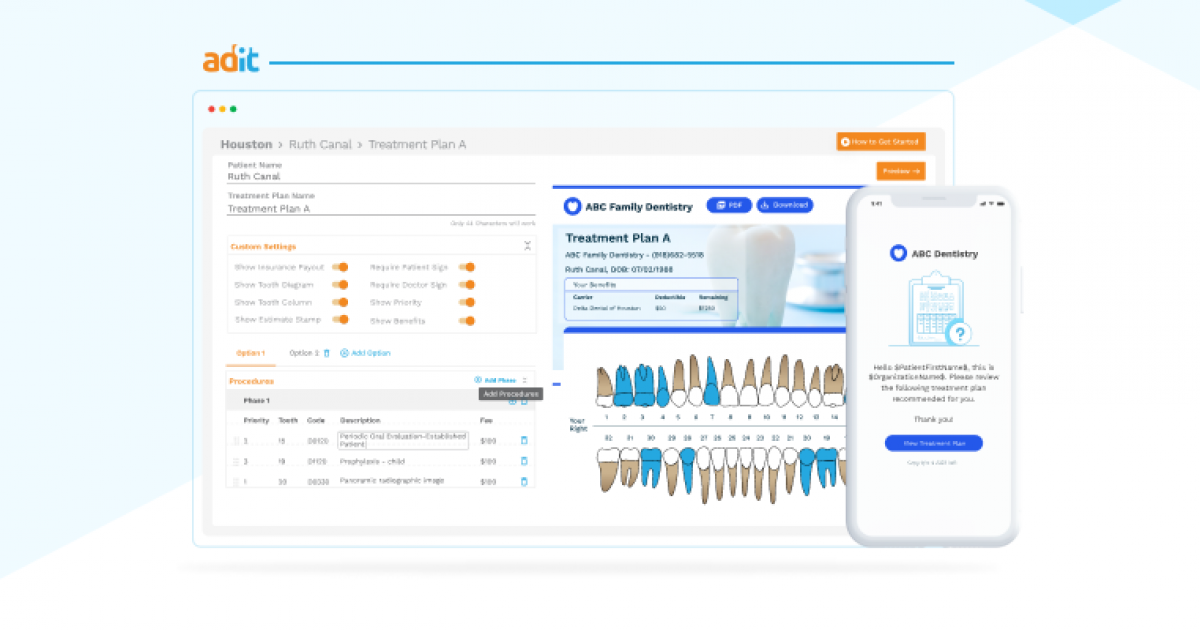The image size is (1200, 630).
Task: Toggle Show Insurance Payout switch
Action: (x=341, y=267)
